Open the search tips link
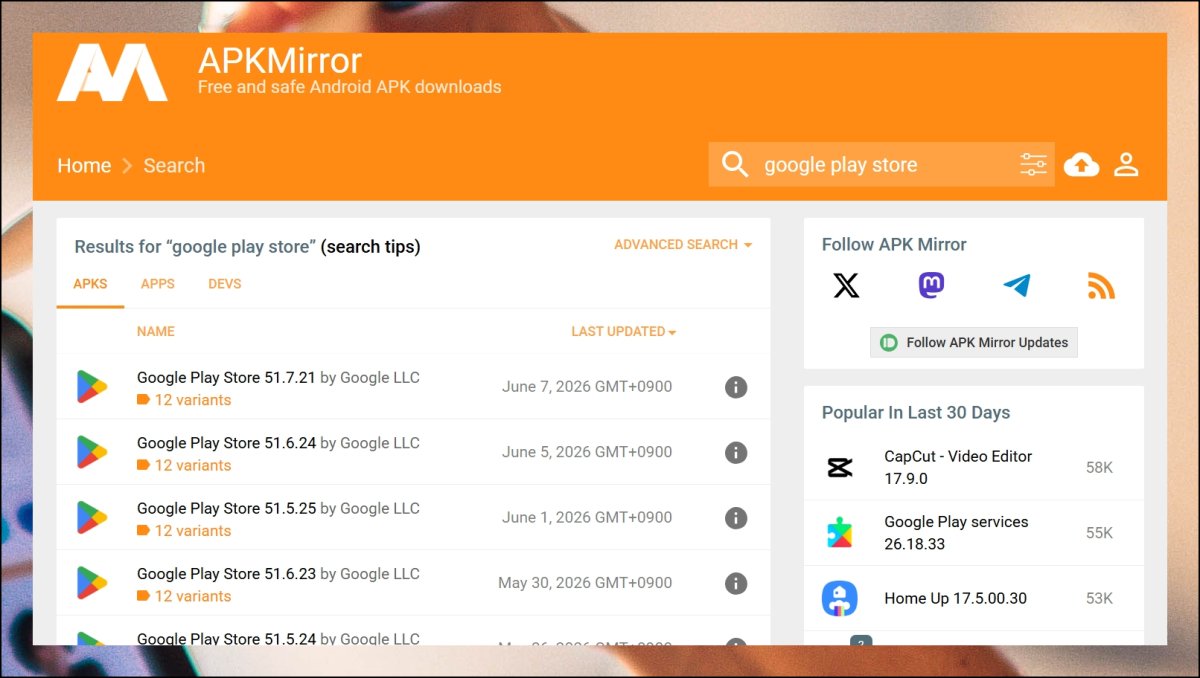 click(370, 247)
